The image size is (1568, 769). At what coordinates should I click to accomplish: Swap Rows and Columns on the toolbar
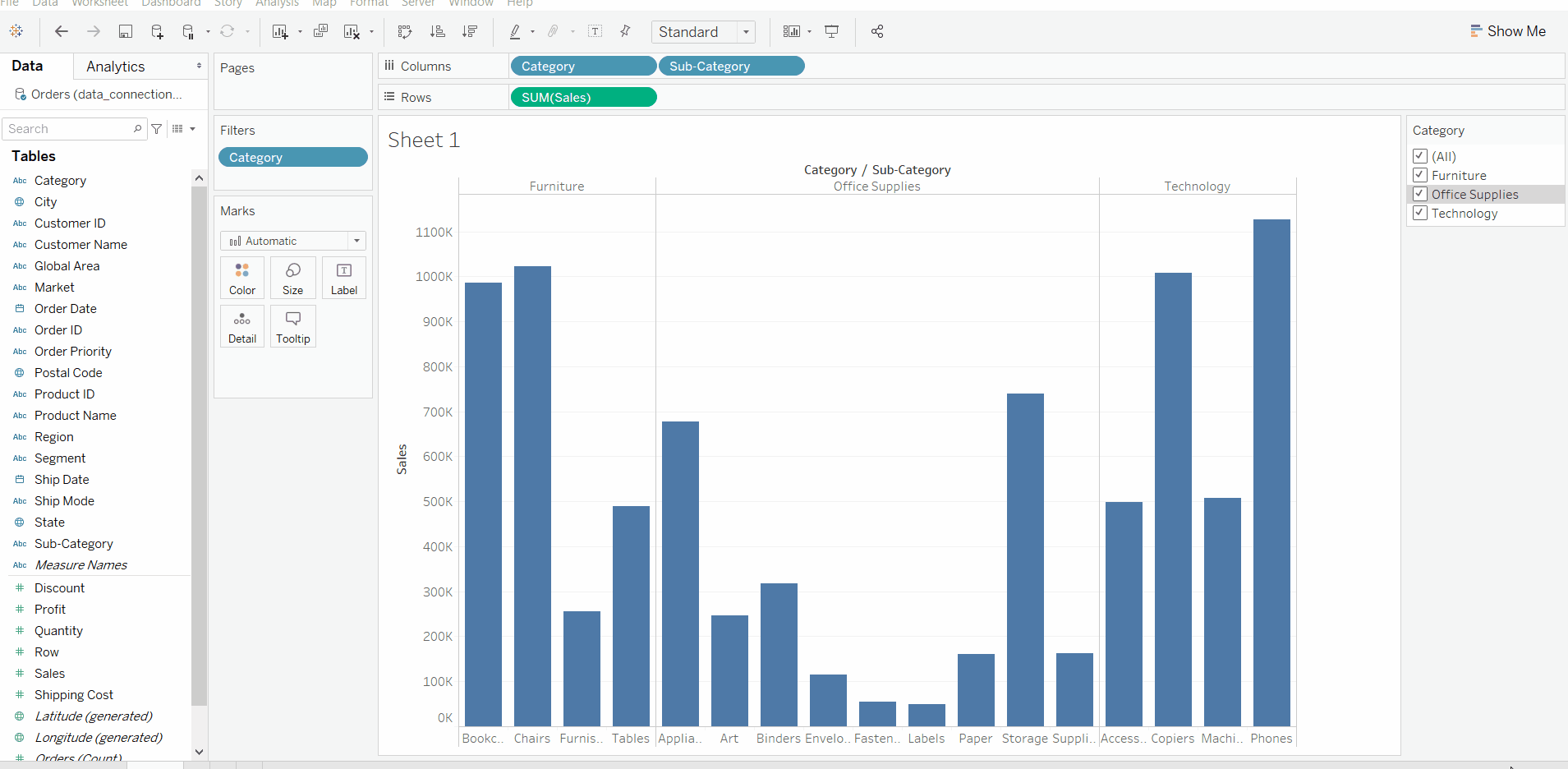(404, 31)
